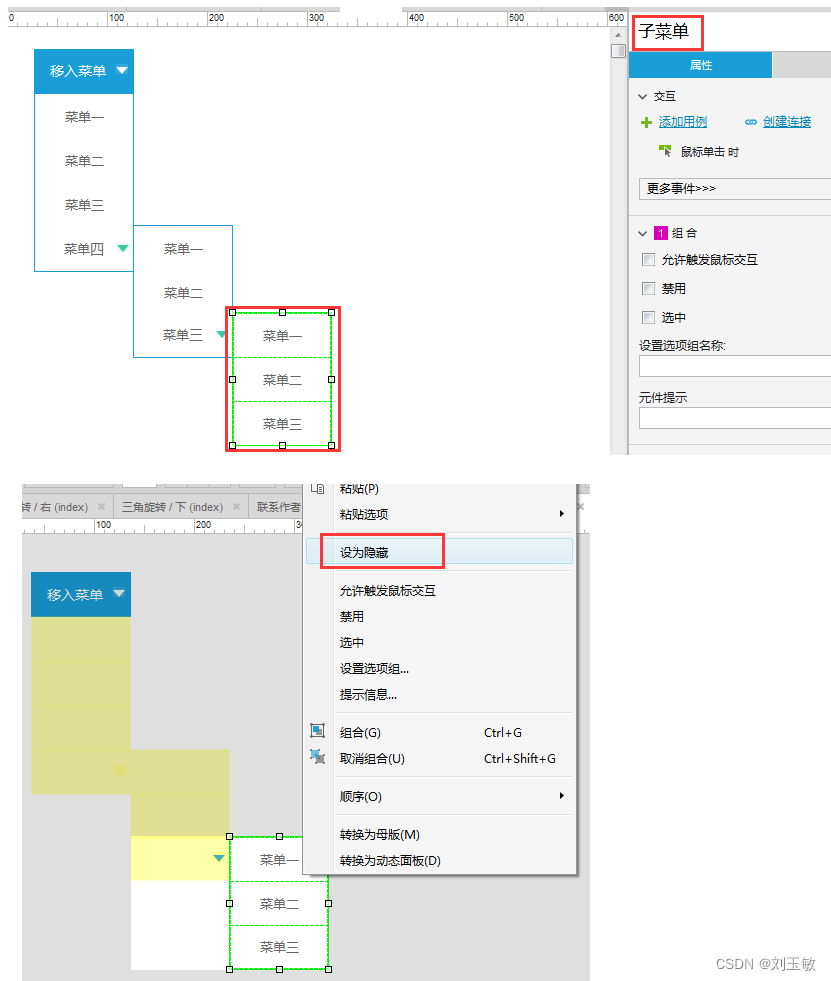The height and width of the screenshot is (981, 831).
Task: Open the 菜单四 submenu arrow
Action: pos(122,249)
